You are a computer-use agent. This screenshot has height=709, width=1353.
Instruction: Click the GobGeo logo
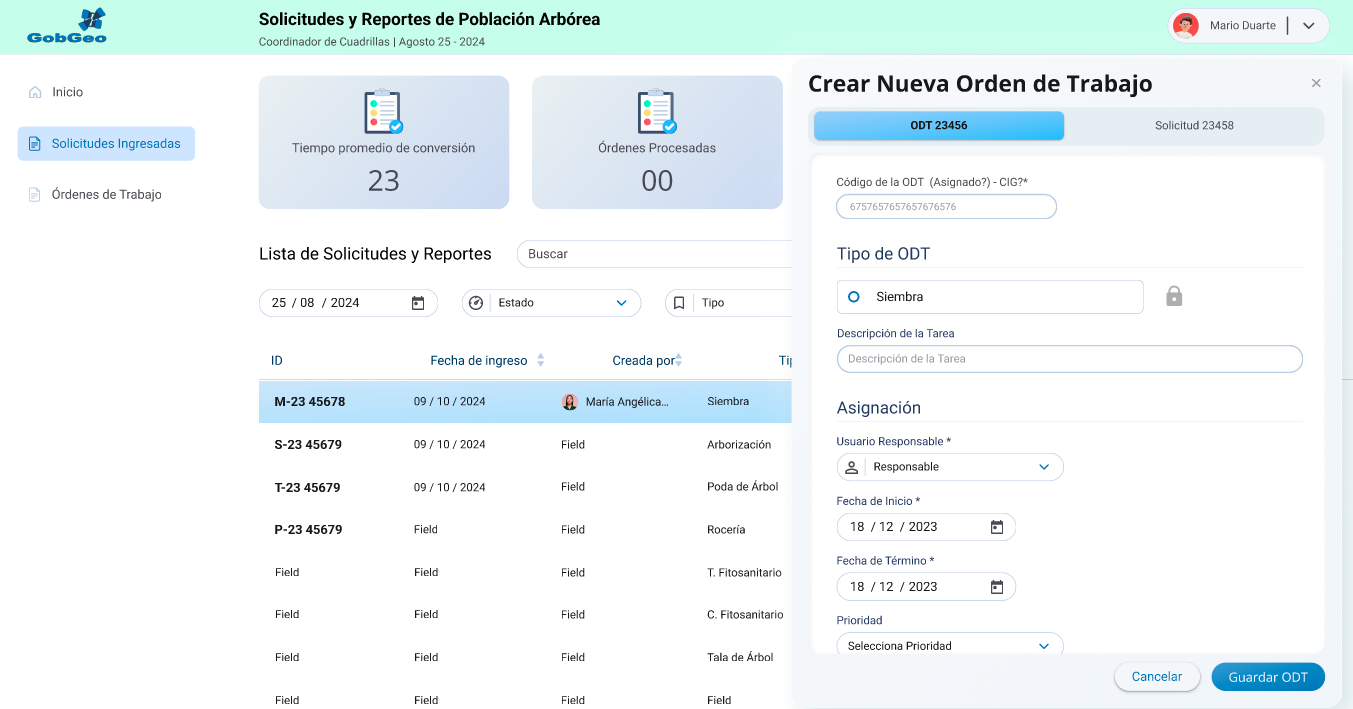67,27
